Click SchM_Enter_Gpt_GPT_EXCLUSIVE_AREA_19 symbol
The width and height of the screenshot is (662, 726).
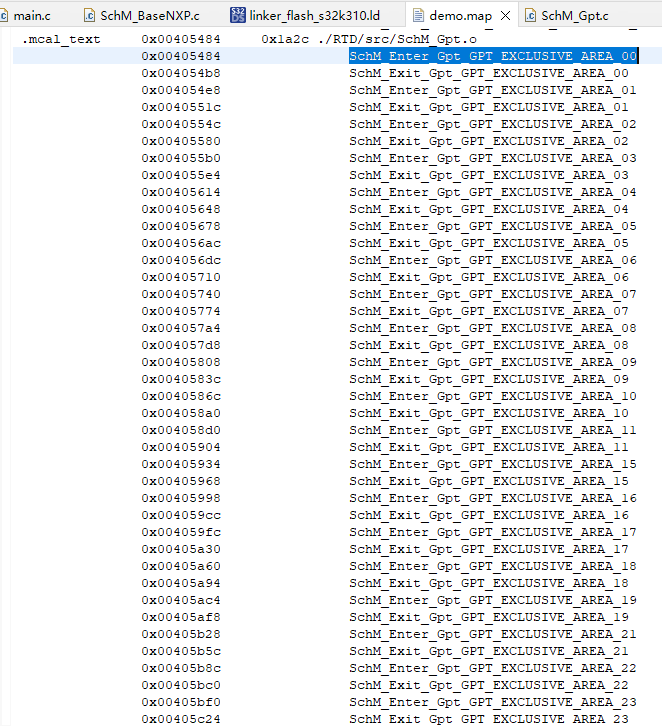(x=493, y=600)
